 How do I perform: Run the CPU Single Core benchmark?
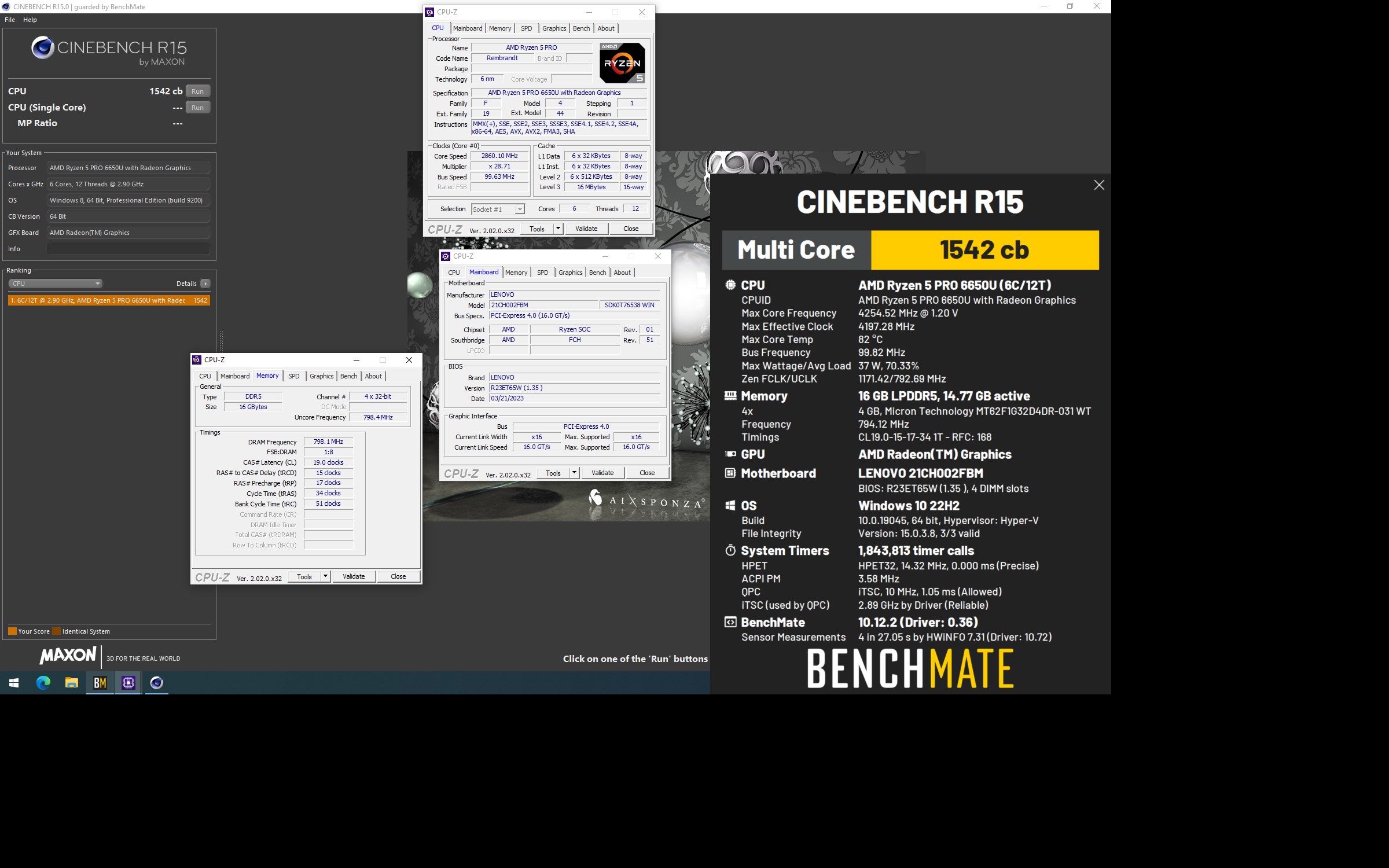(x=198, y=108)
